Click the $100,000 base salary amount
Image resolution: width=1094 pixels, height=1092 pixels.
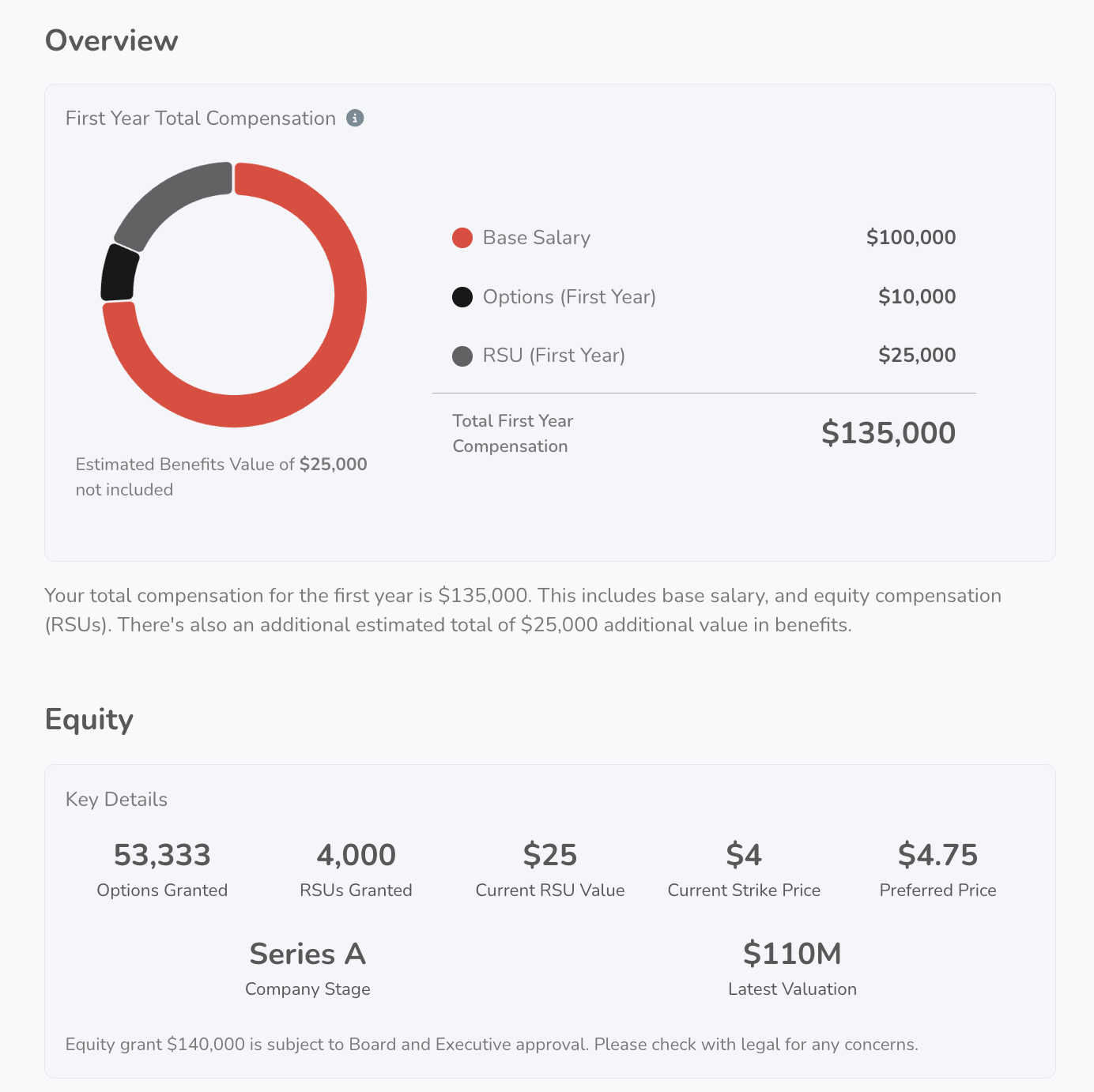[x=911, y=238]
